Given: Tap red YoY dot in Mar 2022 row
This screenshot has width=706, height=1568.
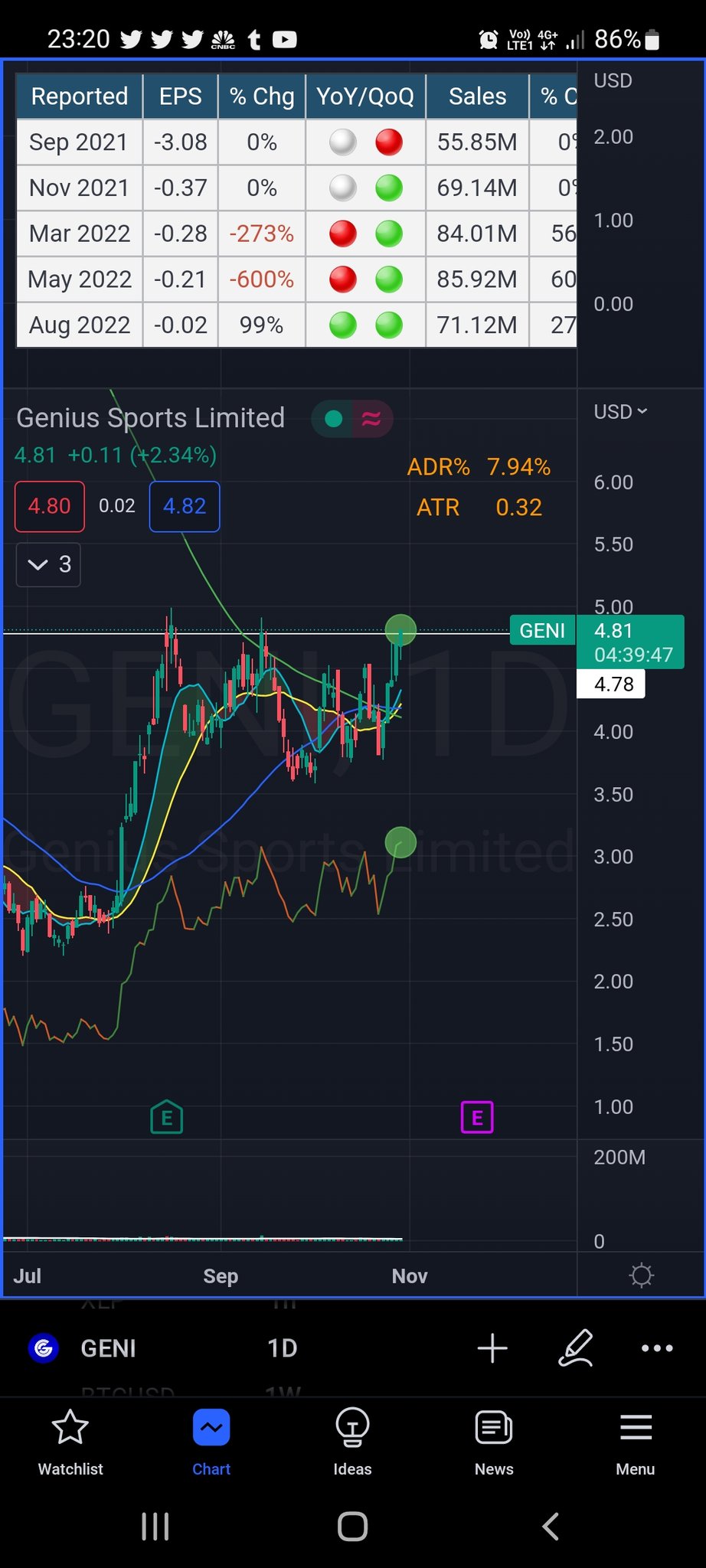Looking at the screenshot, I should (x=343, y=234).
